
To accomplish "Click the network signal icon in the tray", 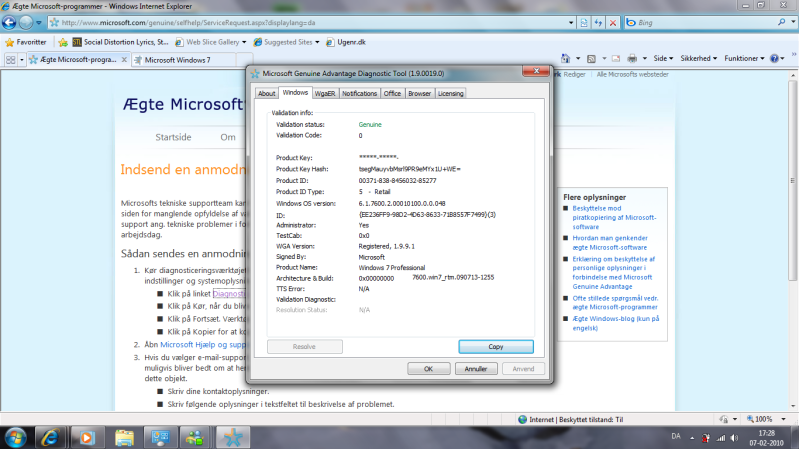I will 721,438.
